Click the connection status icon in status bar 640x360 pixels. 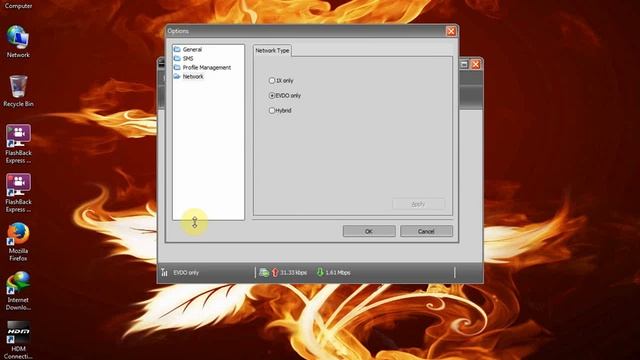click(264, 272)
